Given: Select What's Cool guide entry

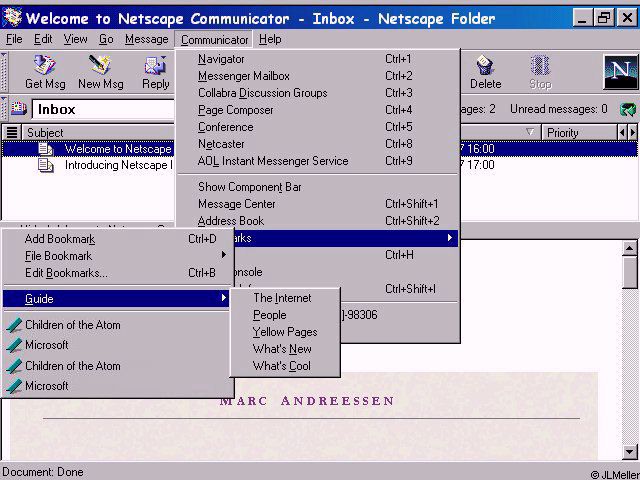Looking at the screenshot, I should pos(284,366).
